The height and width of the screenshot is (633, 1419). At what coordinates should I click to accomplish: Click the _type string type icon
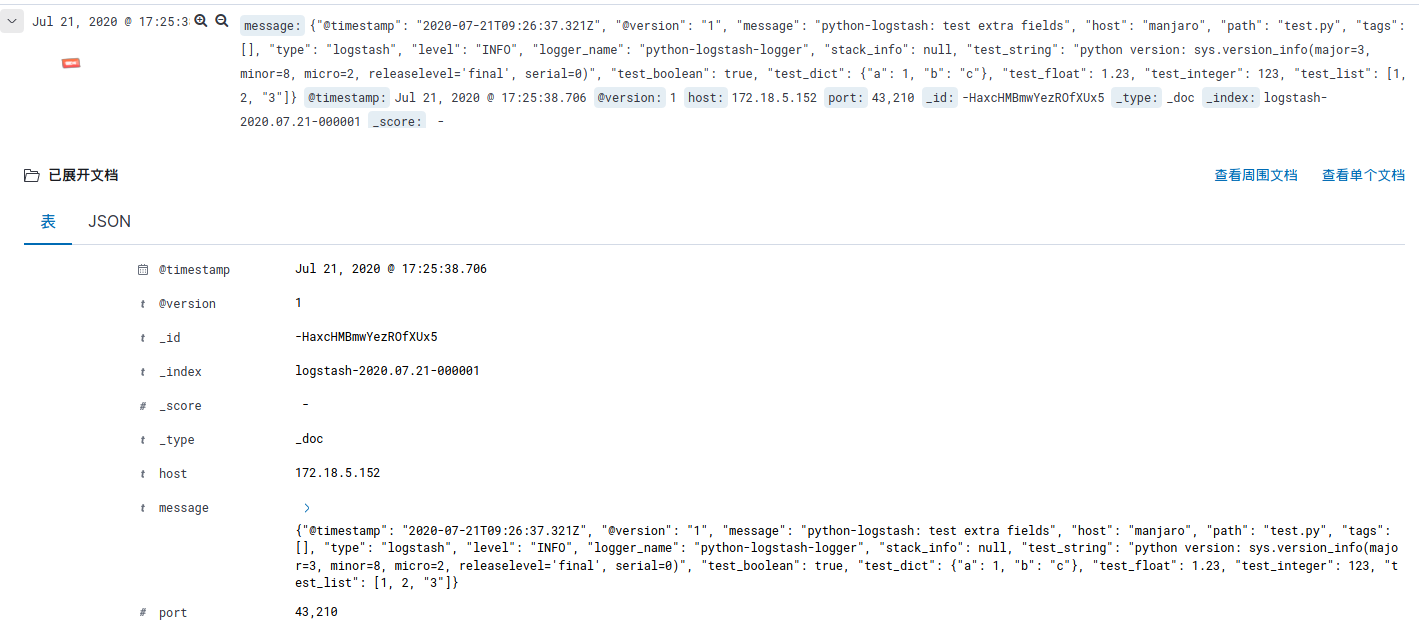(x=143, y=440)
